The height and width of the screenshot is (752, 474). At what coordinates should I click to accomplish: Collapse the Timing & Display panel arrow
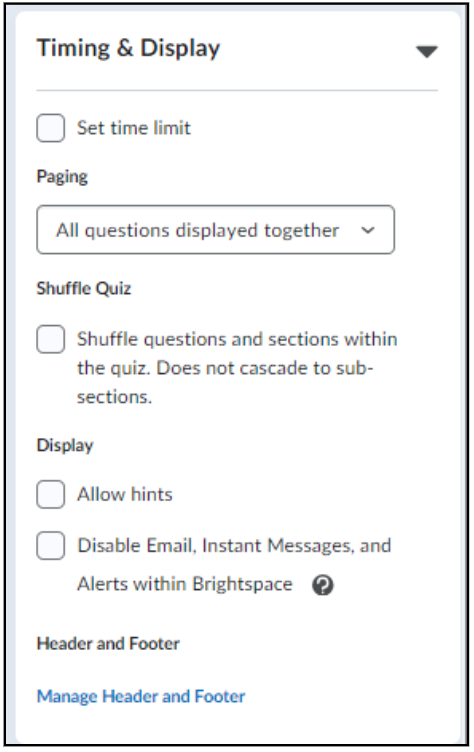click(427, 51)
